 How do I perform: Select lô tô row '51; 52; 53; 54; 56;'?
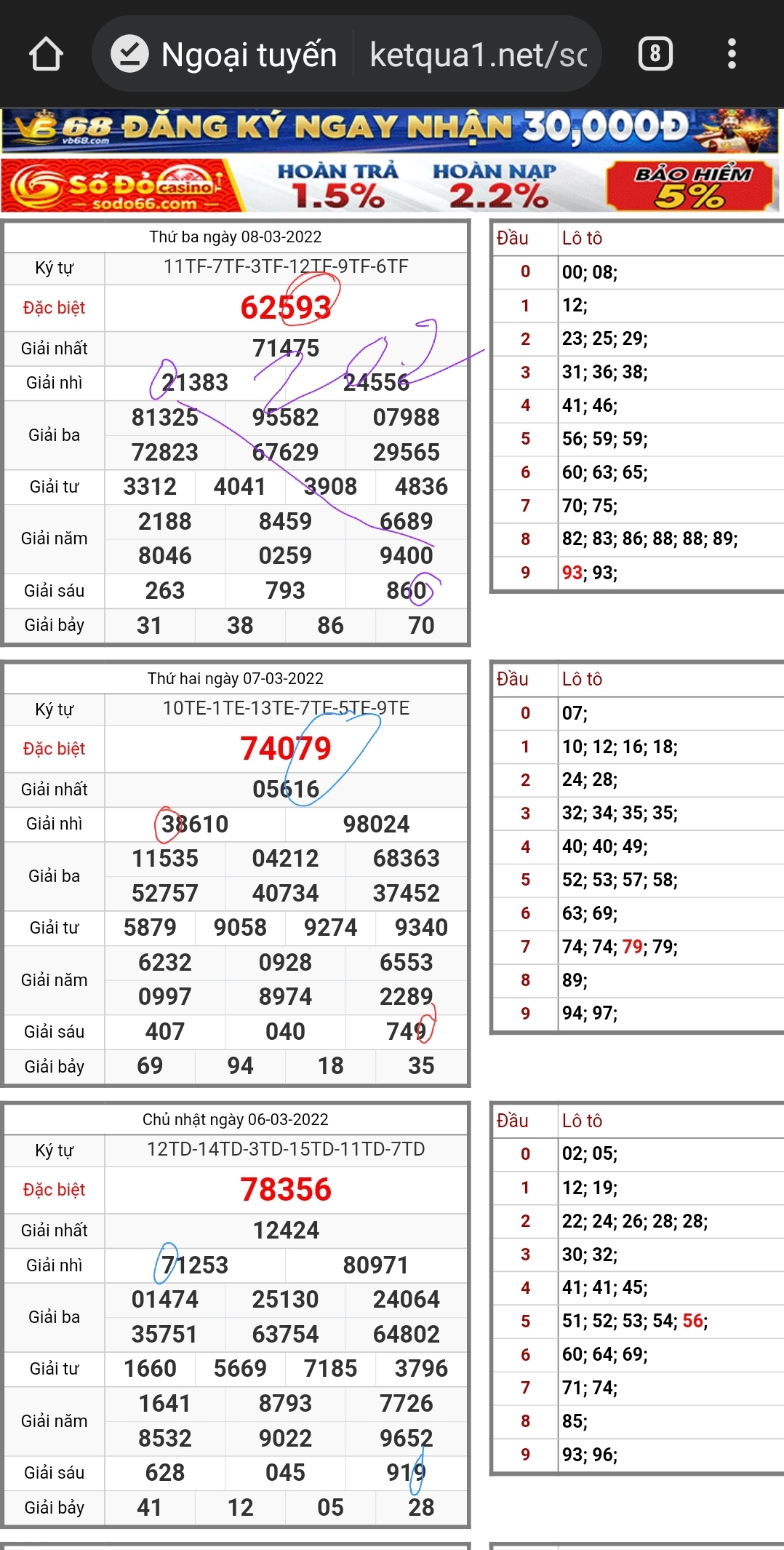[635, 1321]
